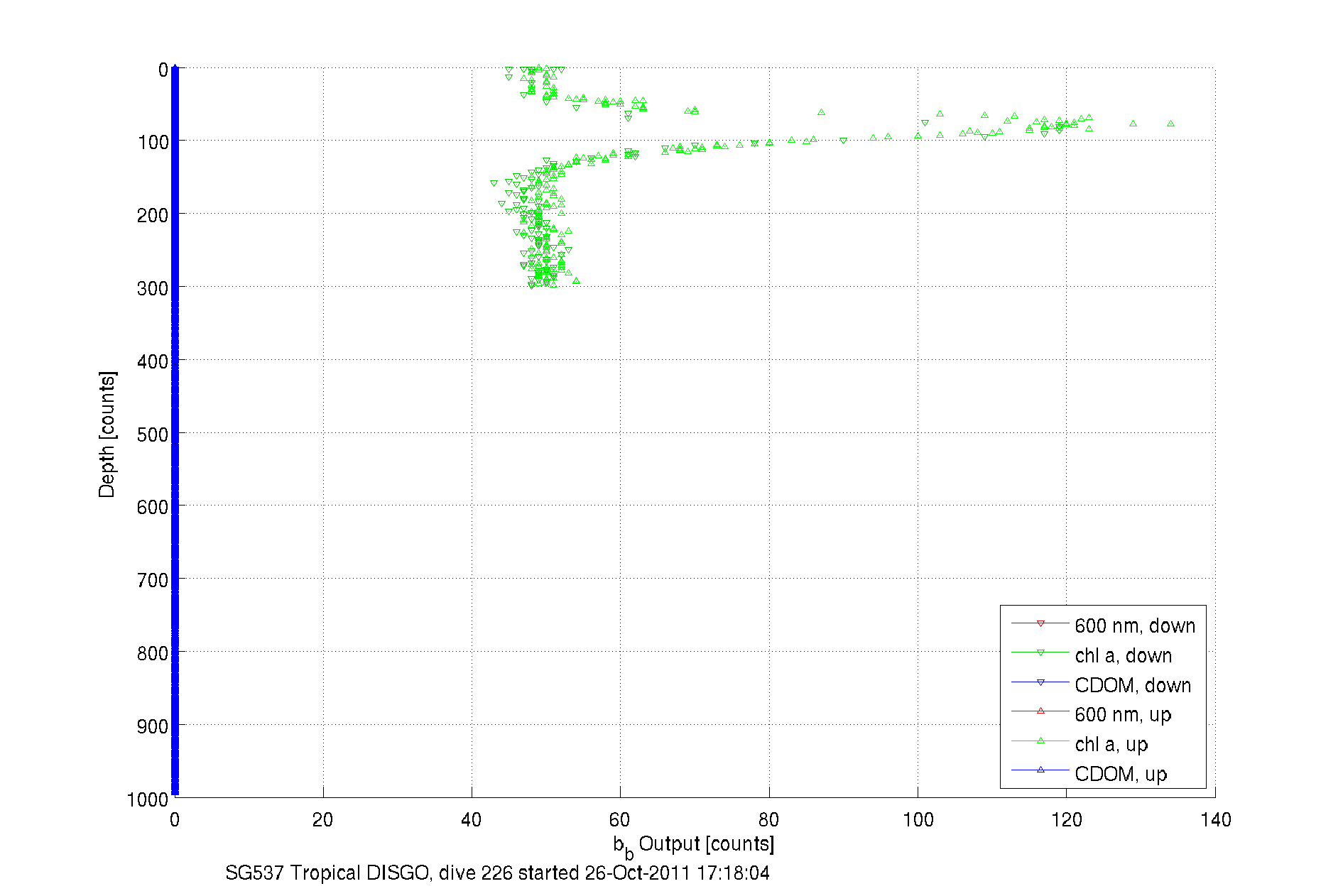Click the rightmost green chl a data point near 134 counts
Viewport: 1343px width, 896px height.
point(1170,124)
